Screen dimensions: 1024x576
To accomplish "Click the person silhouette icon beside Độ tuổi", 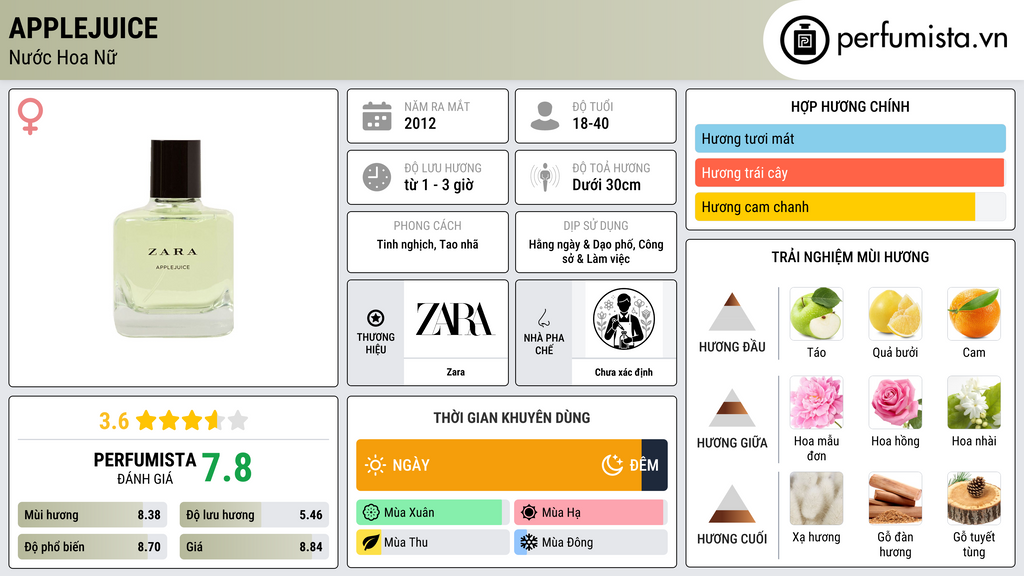I will coord(545,116).
